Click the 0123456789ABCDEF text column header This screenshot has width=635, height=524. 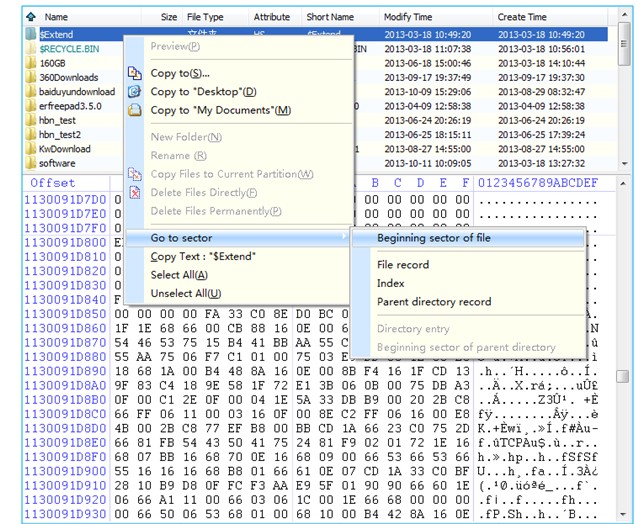538,183
